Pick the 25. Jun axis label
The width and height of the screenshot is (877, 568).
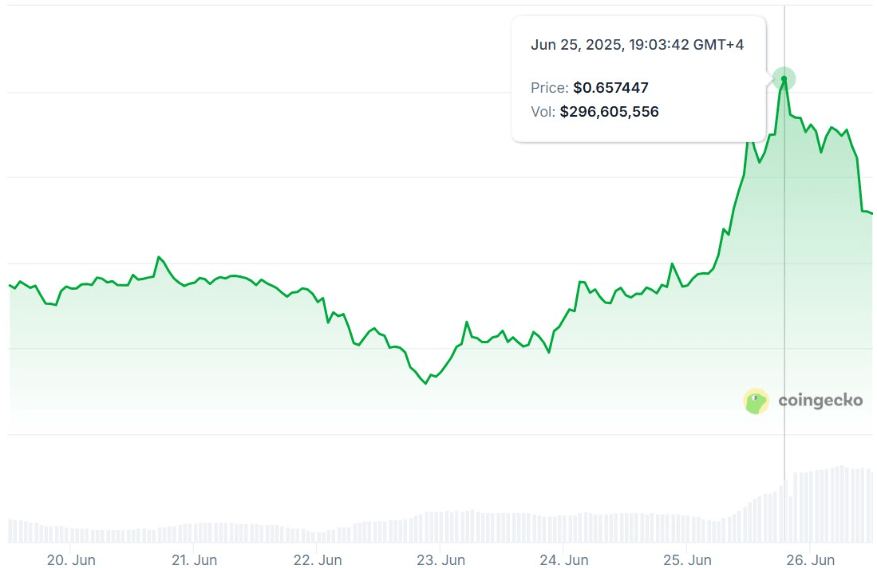click(687, 559)
